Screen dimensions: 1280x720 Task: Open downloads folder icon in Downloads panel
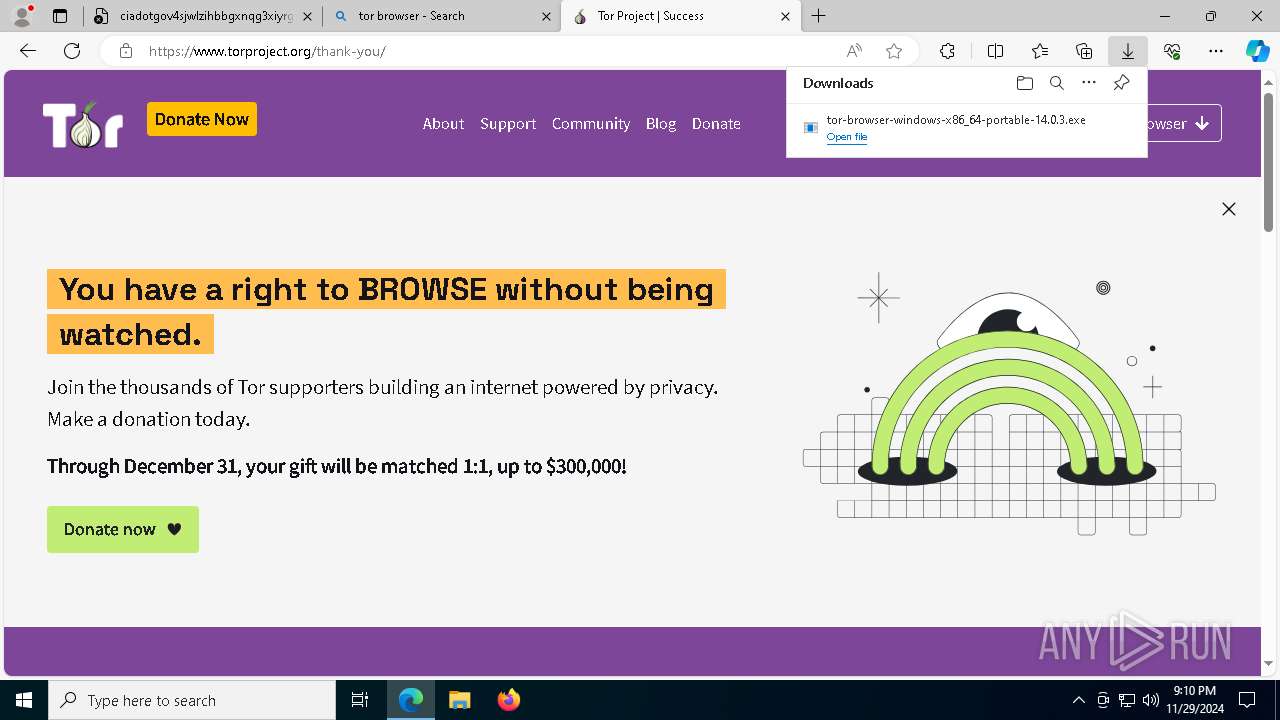click(1024, 83)
